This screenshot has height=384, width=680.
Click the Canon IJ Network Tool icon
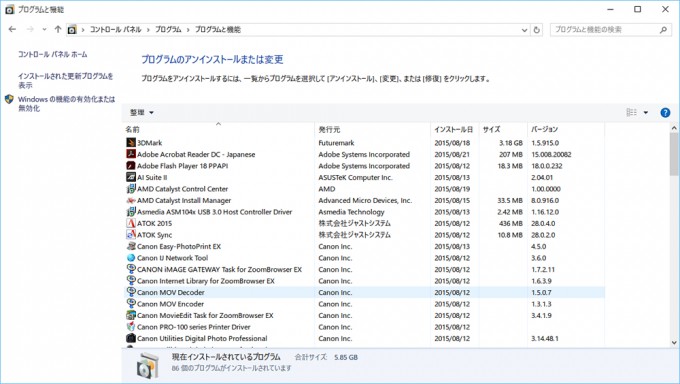131,257
